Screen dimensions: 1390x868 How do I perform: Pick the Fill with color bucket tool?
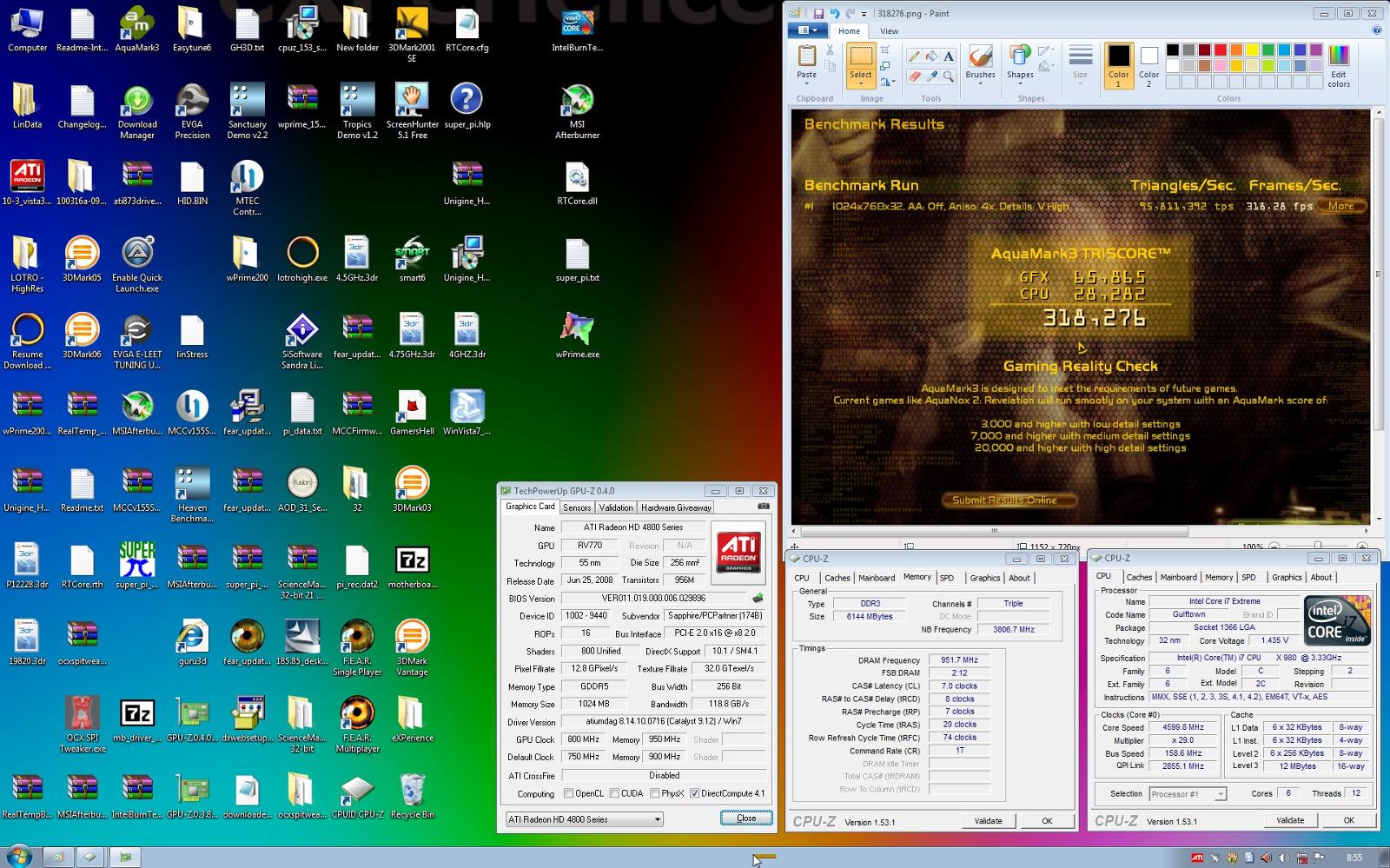(x=931, y=56)
